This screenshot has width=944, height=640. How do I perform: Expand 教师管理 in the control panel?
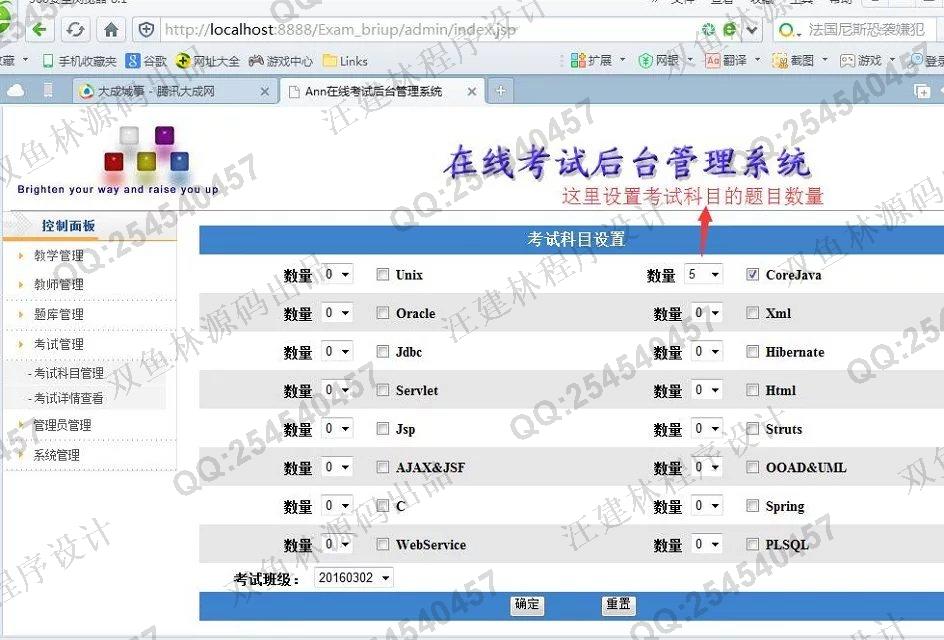point(58,285)
